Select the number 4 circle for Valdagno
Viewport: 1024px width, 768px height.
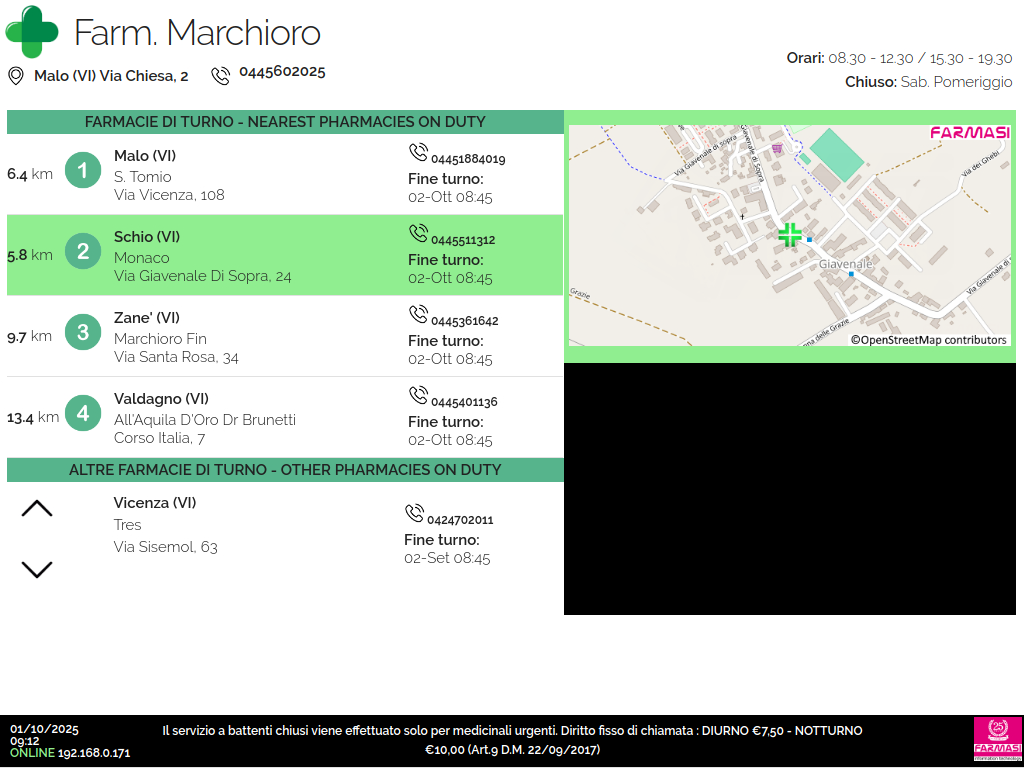click(x=83, y=413)
